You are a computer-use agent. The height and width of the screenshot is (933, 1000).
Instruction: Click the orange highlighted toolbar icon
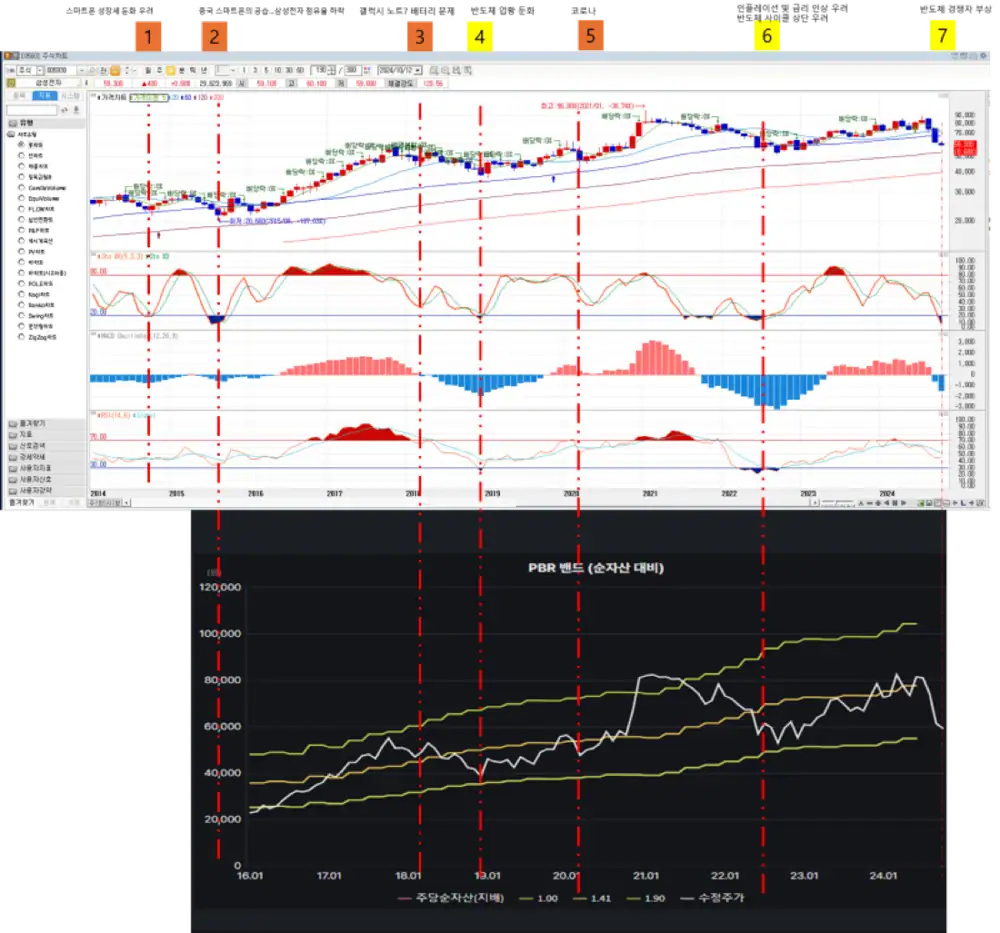115,70
